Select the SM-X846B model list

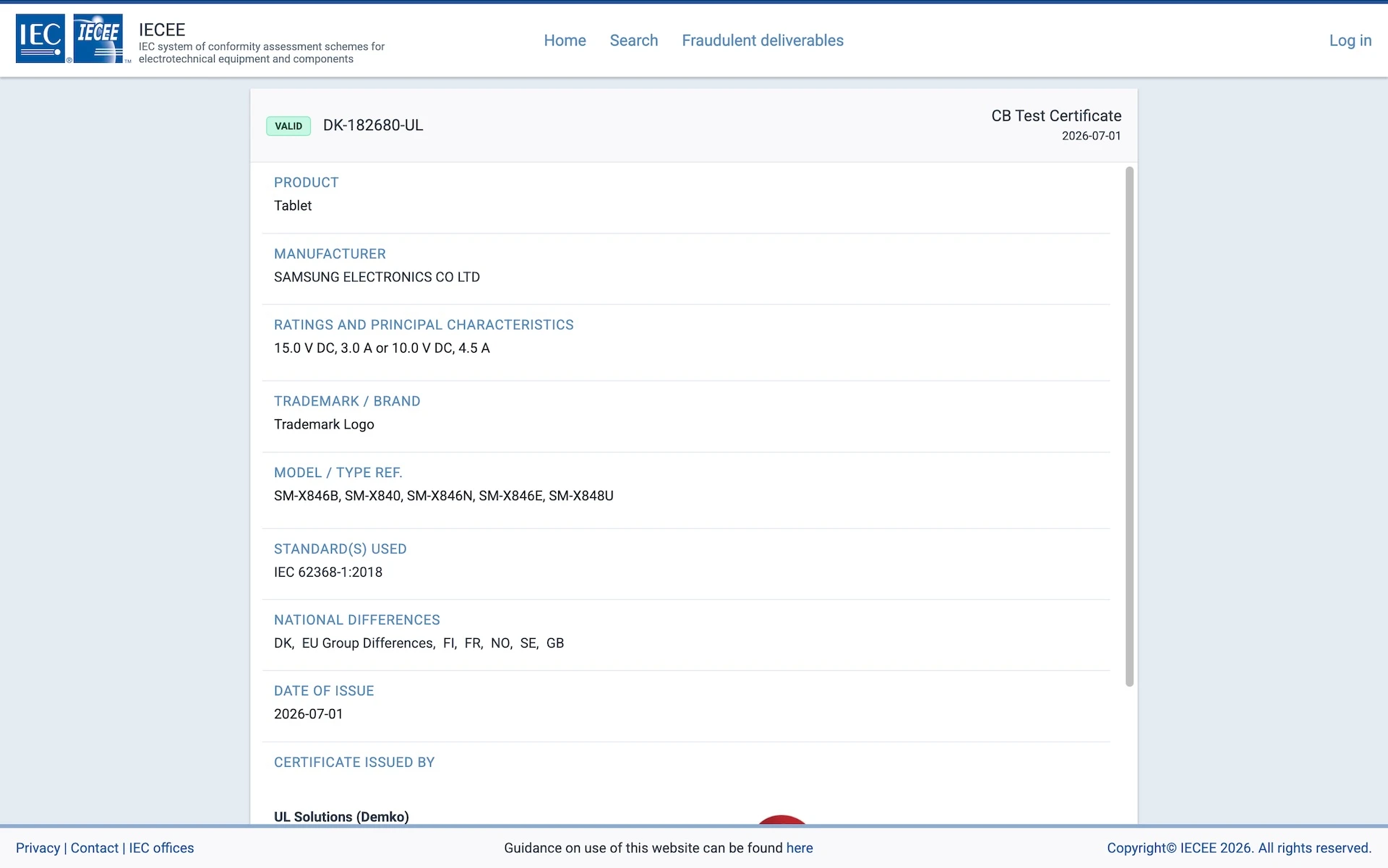(444, 496)
